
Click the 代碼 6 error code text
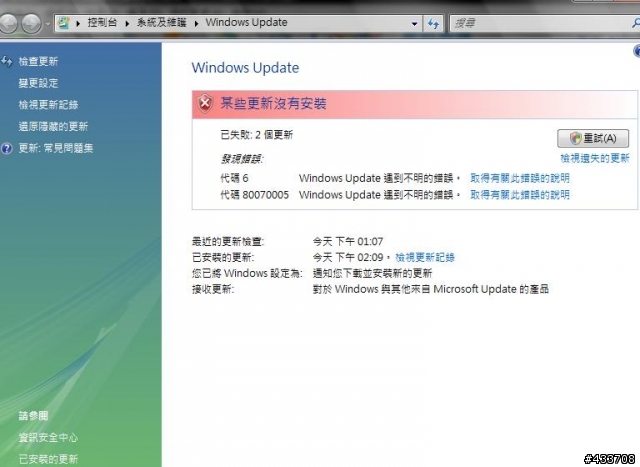[x=234, y=178]
